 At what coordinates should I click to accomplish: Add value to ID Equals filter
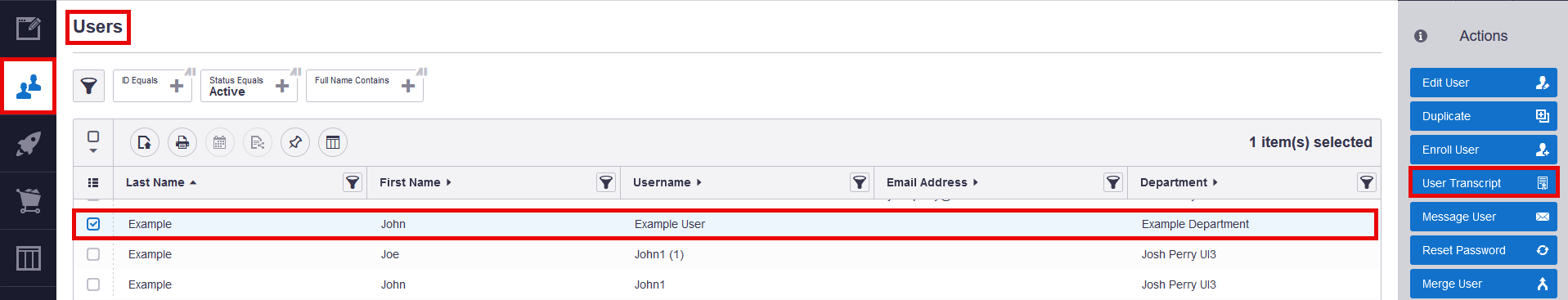(x=177, y=86)
